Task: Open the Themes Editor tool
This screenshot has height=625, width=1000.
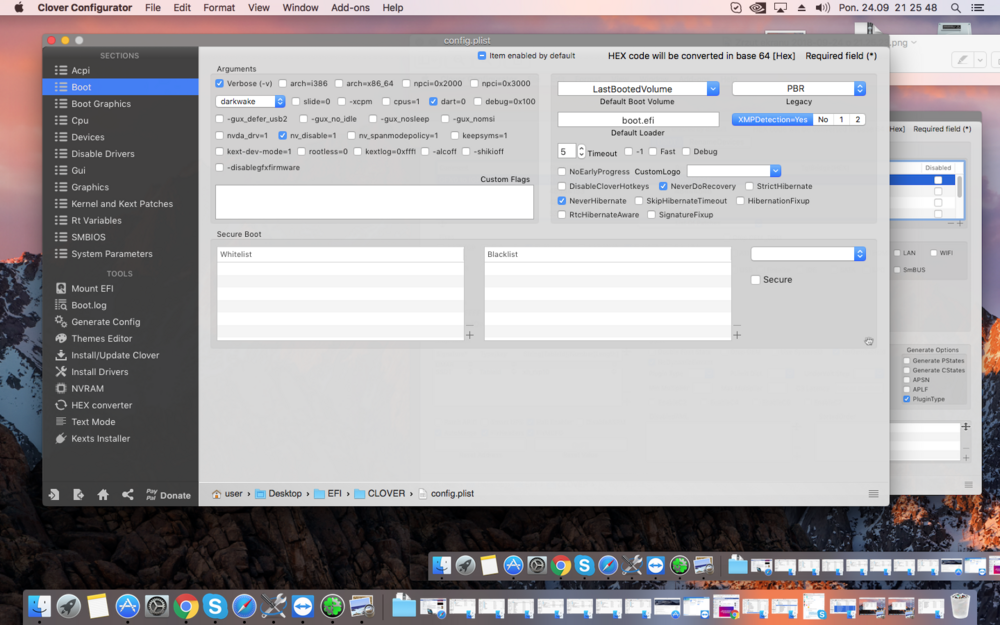Action: 101,339
